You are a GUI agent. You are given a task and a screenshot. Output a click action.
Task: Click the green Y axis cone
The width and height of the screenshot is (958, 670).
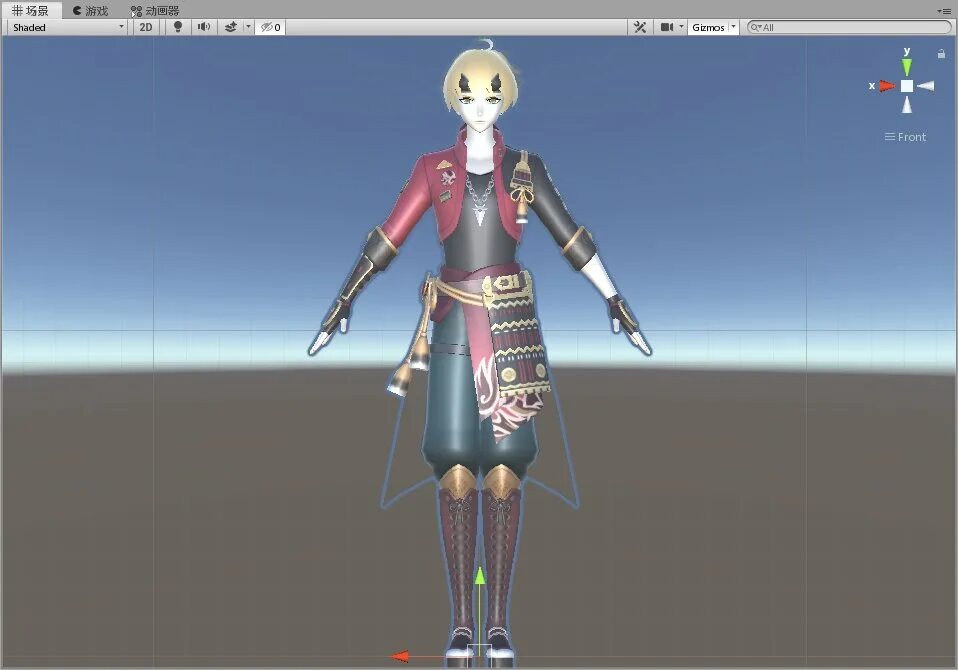(x=907, y=67)
